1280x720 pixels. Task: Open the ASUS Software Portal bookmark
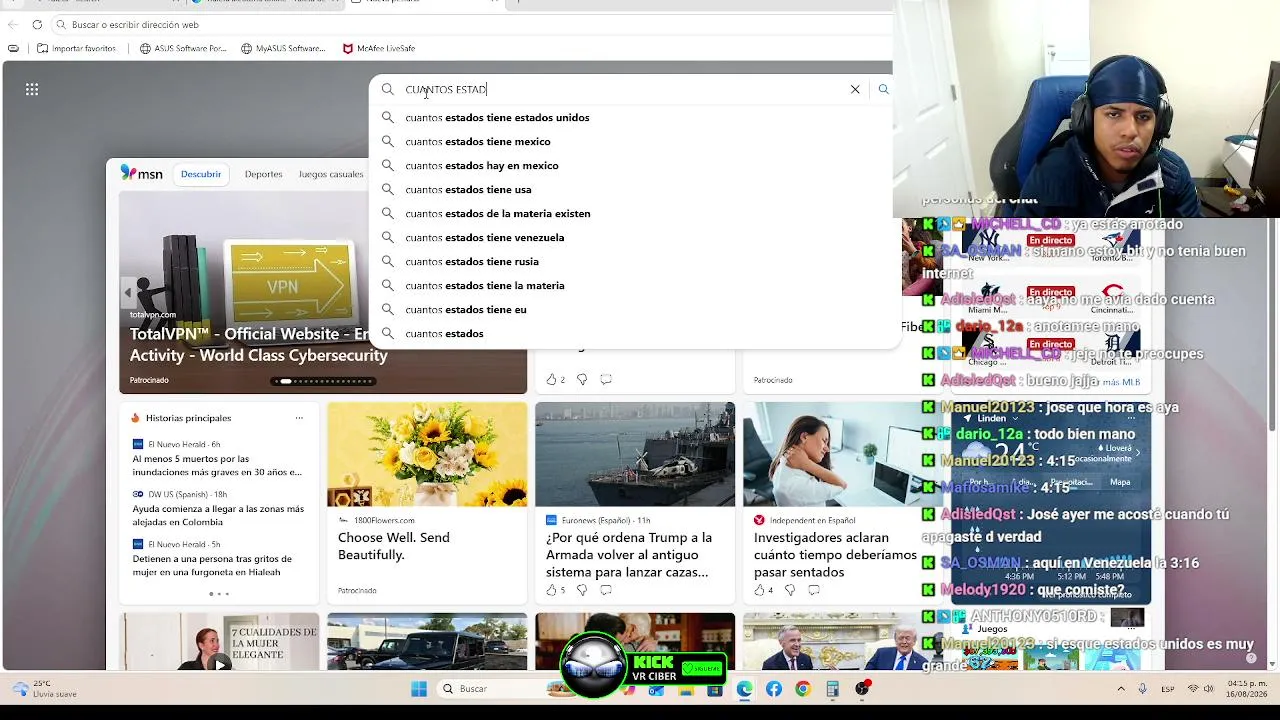(183, 48)
